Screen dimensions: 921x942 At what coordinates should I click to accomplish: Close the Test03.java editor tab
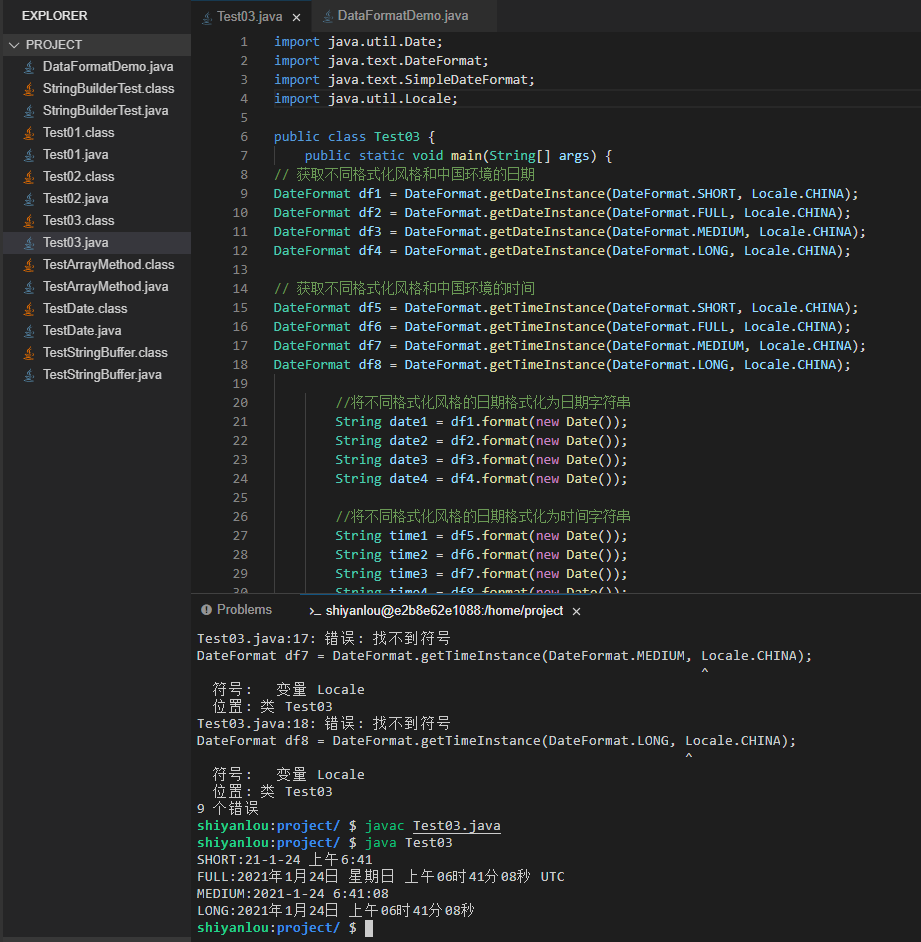point(296,17)
